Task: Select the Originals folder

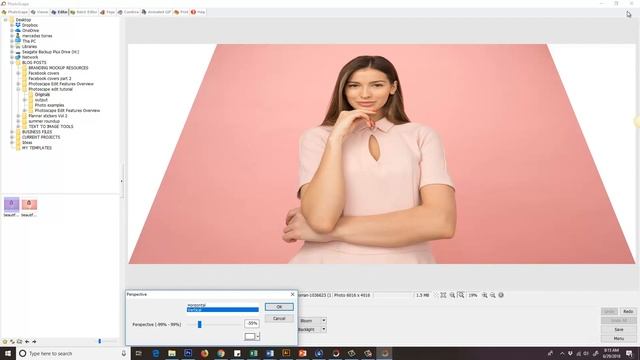Action: (42, 95)
